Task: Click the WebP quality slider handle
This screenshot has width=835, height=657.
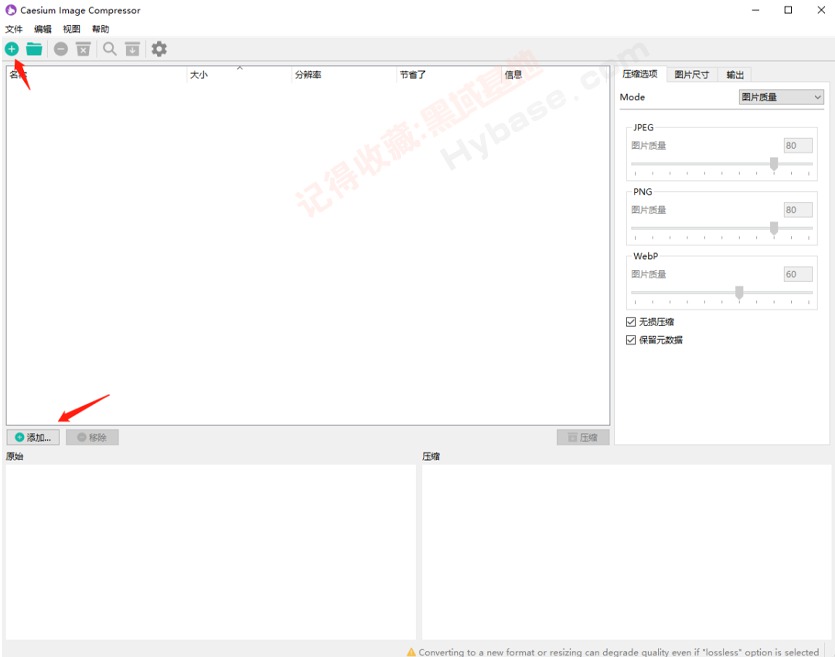Action: click(x=739, y=292)
